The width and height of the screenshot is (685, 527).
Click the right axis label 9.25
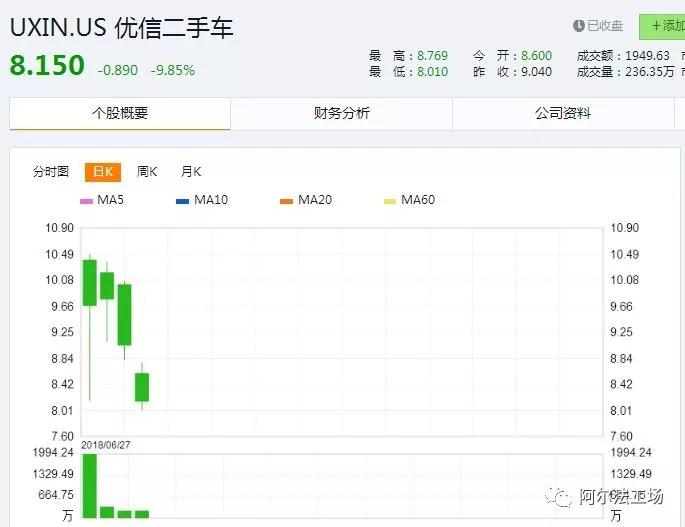[621, 332]
